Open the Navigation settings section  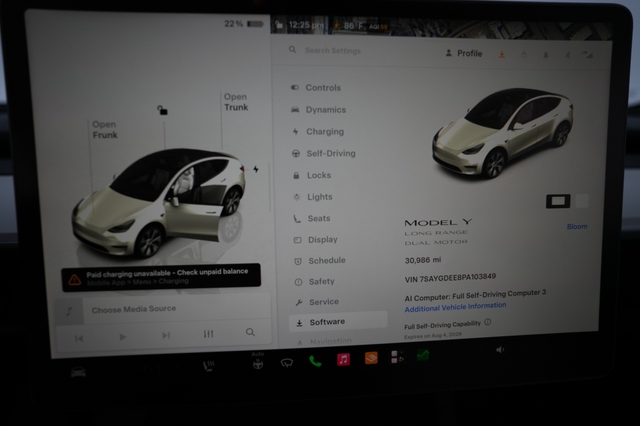(x=323, y=341)
